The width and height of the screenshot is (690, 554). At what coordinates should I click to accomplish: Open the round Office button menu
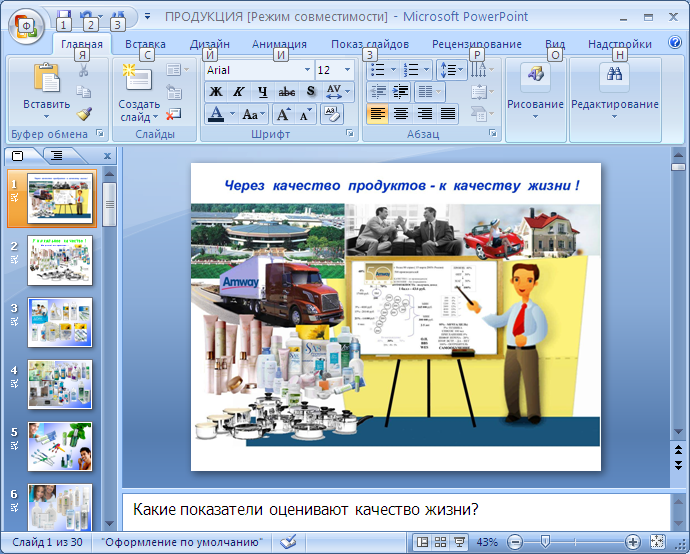(26, 26)
